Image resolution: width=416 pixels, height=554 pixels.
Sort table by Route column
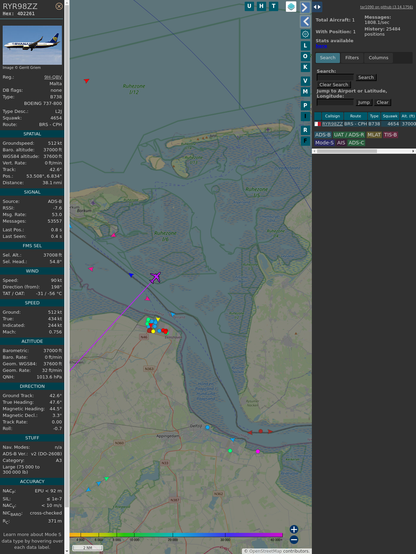356,116
